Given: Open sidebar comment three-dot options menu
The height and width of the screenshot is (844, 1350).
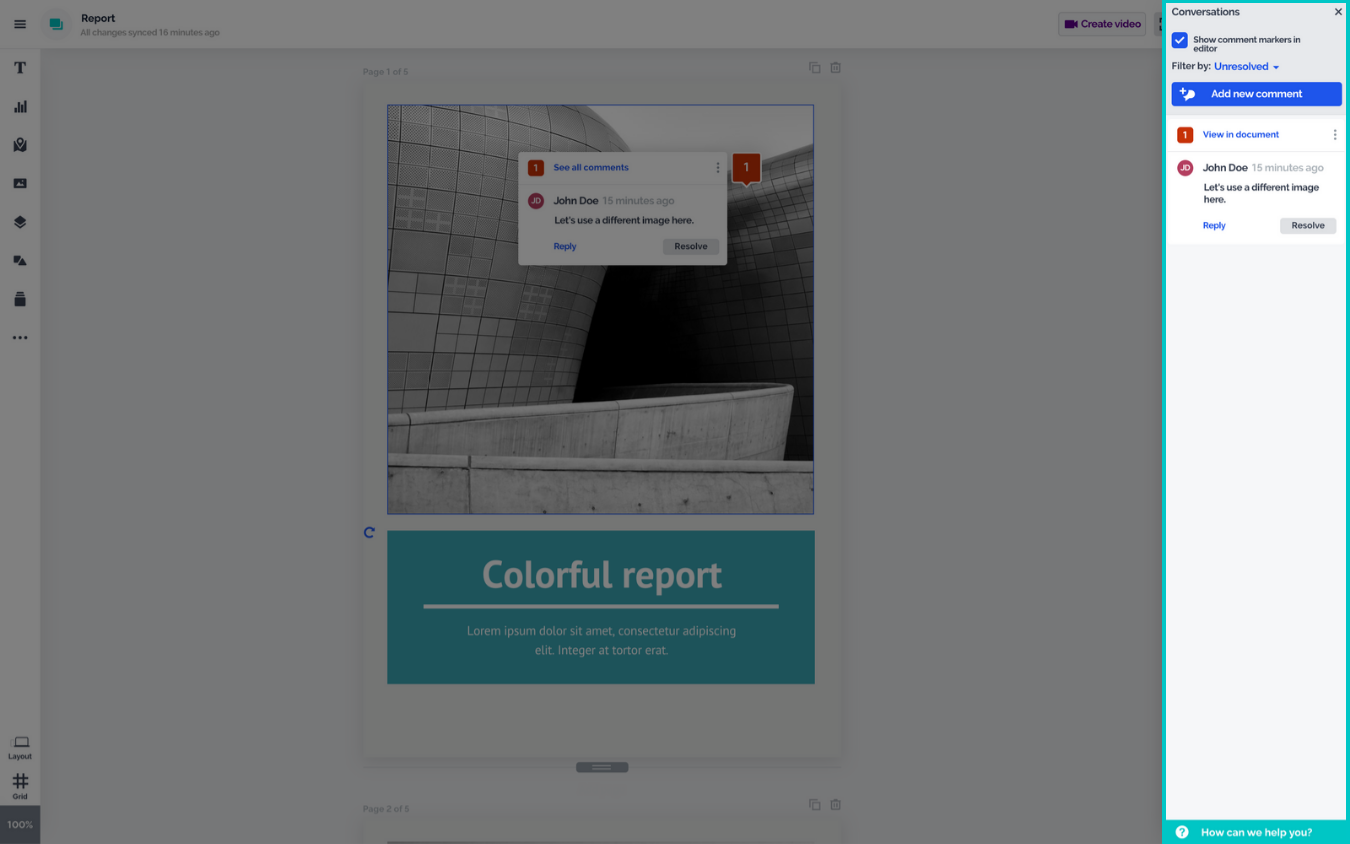Looking at the screenshot, I should coord(1334,135).
